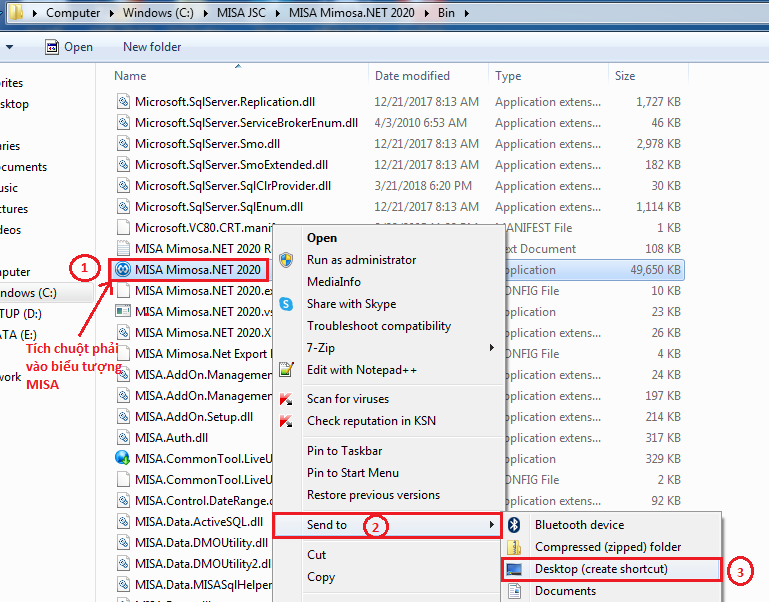769x602 pixels.
Task: Click the Open toolbar icon
Action: coord(51,47)
